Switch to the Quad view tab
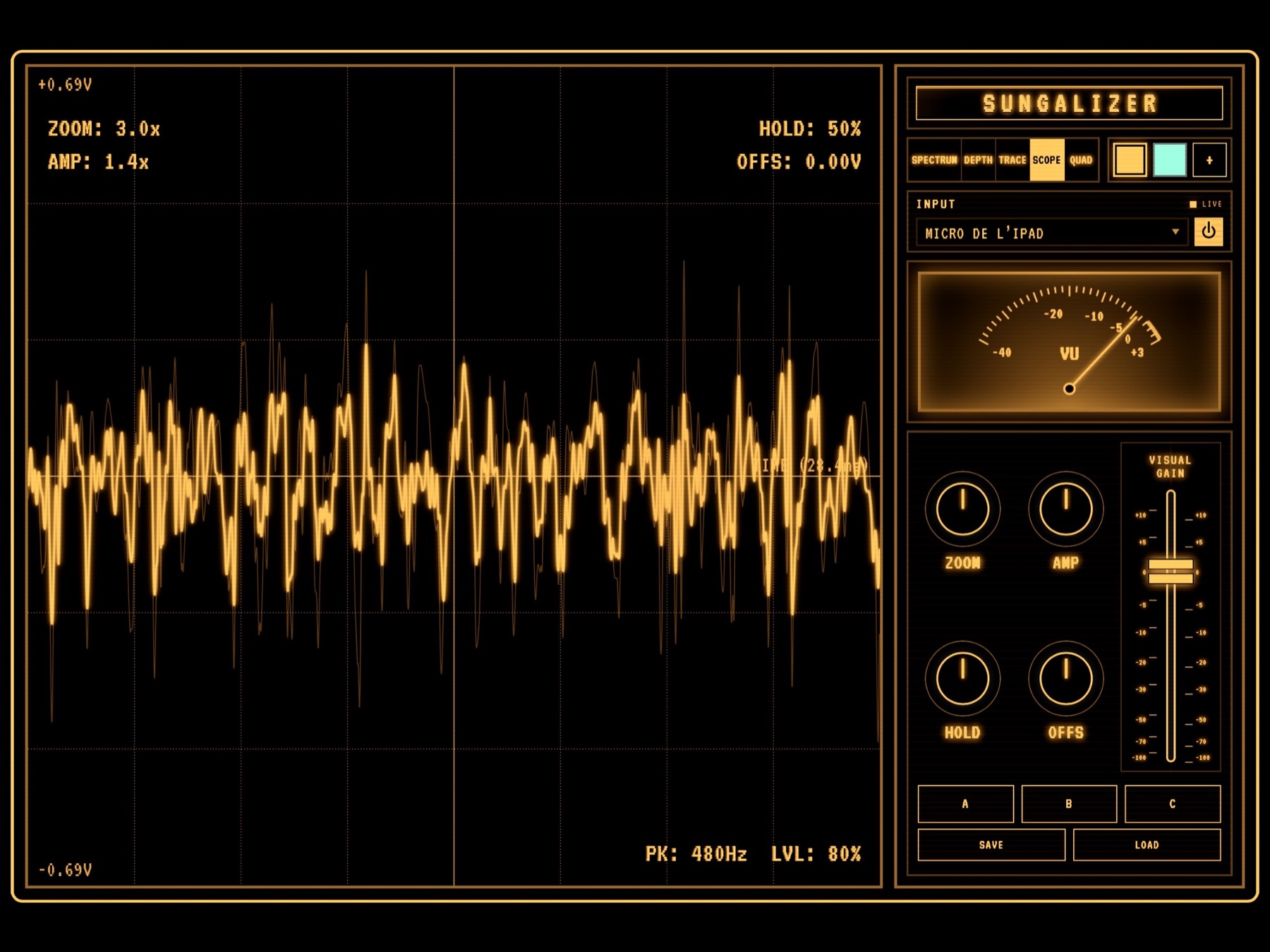This screenshot has width=1270, height=952. [x=1080, y=160]
